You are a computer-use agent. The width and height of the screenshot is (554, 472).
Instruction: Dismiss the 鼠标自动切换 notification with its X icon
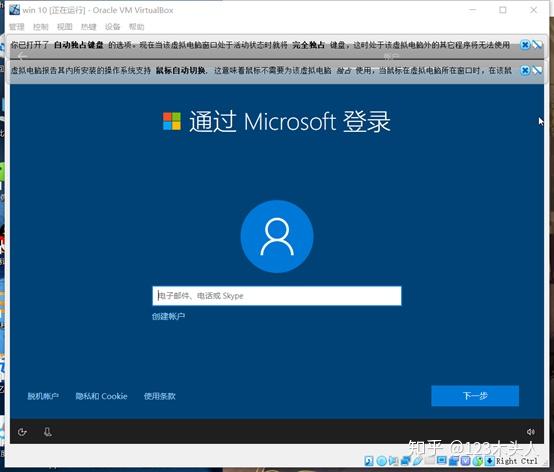point(525,71)
